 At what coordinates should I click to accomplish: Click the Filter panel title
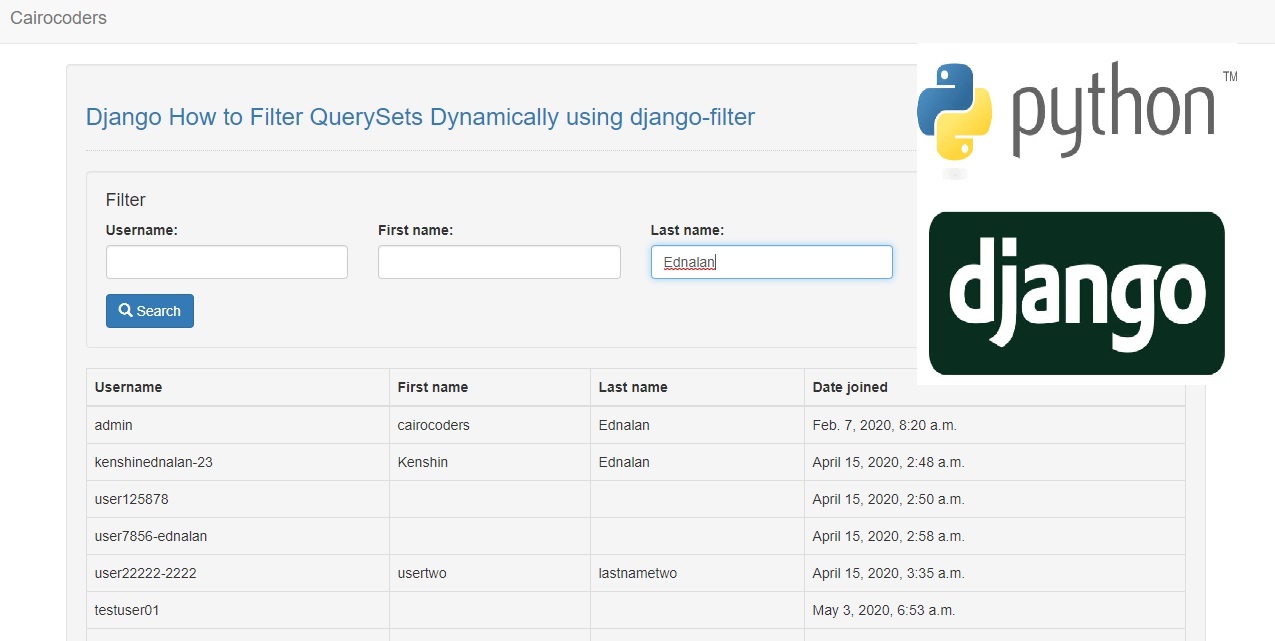[126, 200]
